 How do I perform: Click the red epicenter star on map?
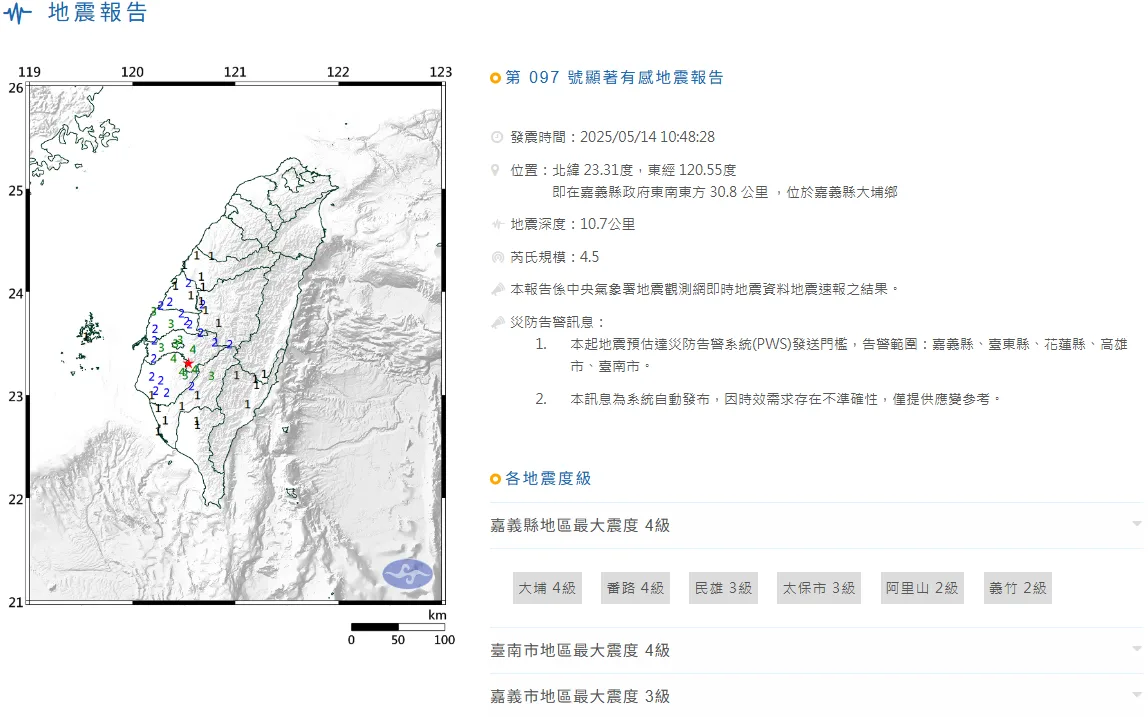pos(188,363)
